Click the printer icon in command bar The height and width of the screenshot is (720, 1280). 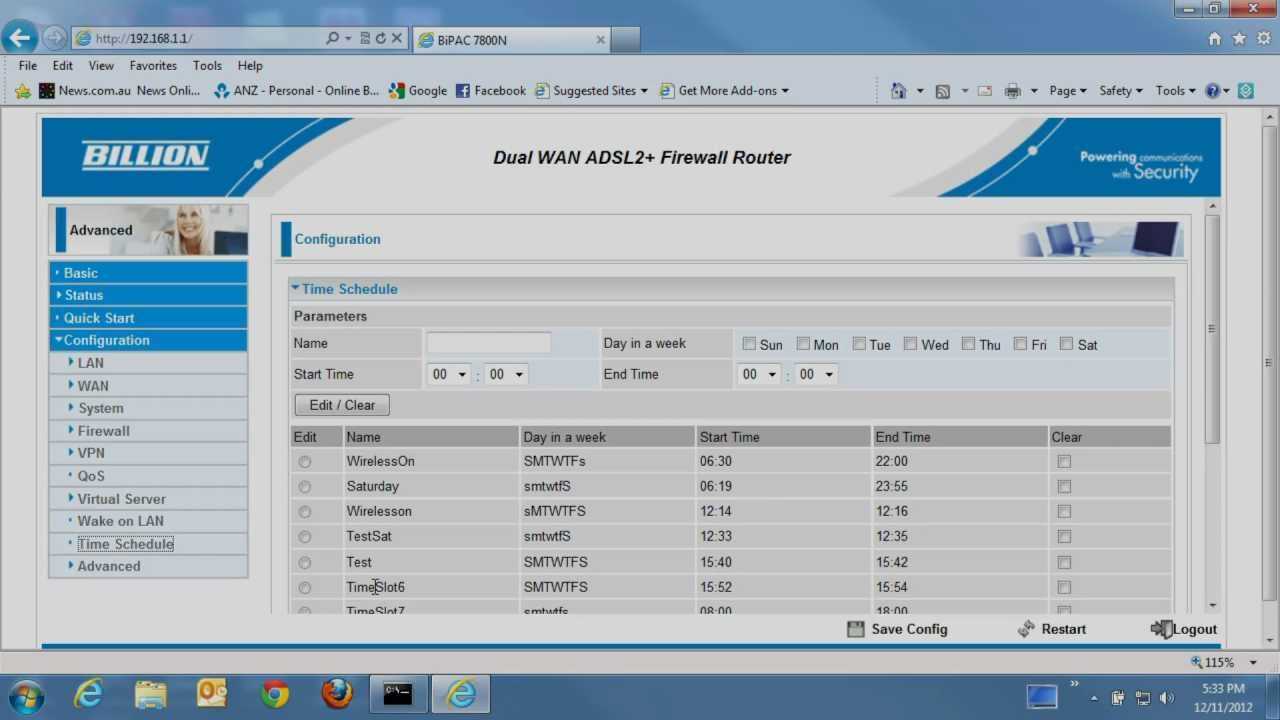[1012, 91]
